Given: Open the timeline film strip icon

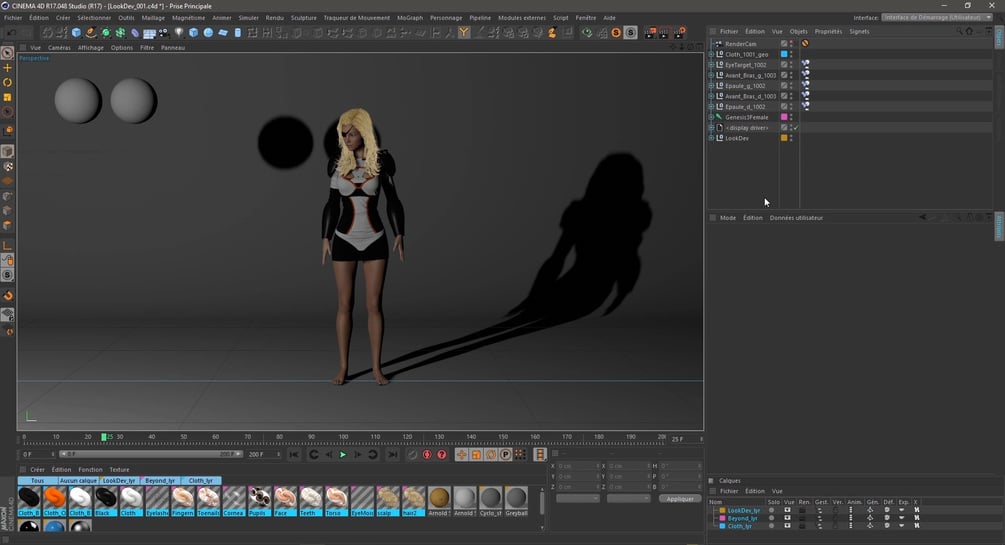Looking at the screenshot, I should pos(540,455).
